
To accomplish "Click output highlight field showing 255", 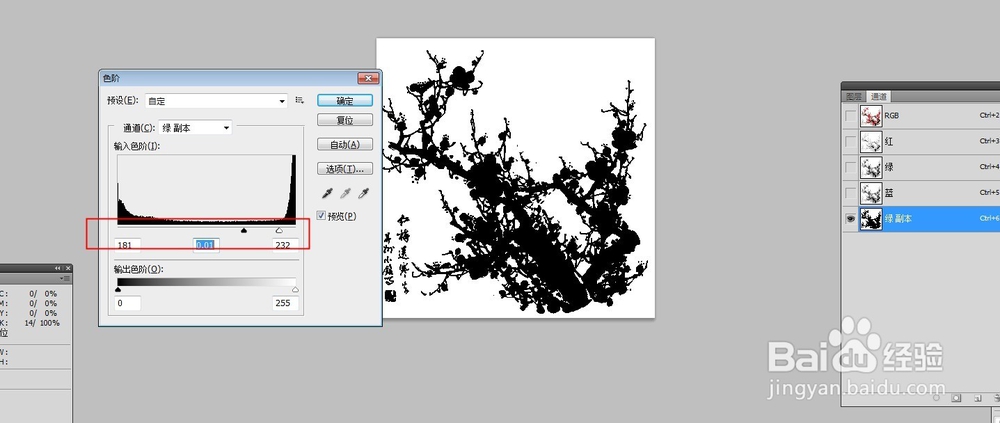I will pos(286,303).
